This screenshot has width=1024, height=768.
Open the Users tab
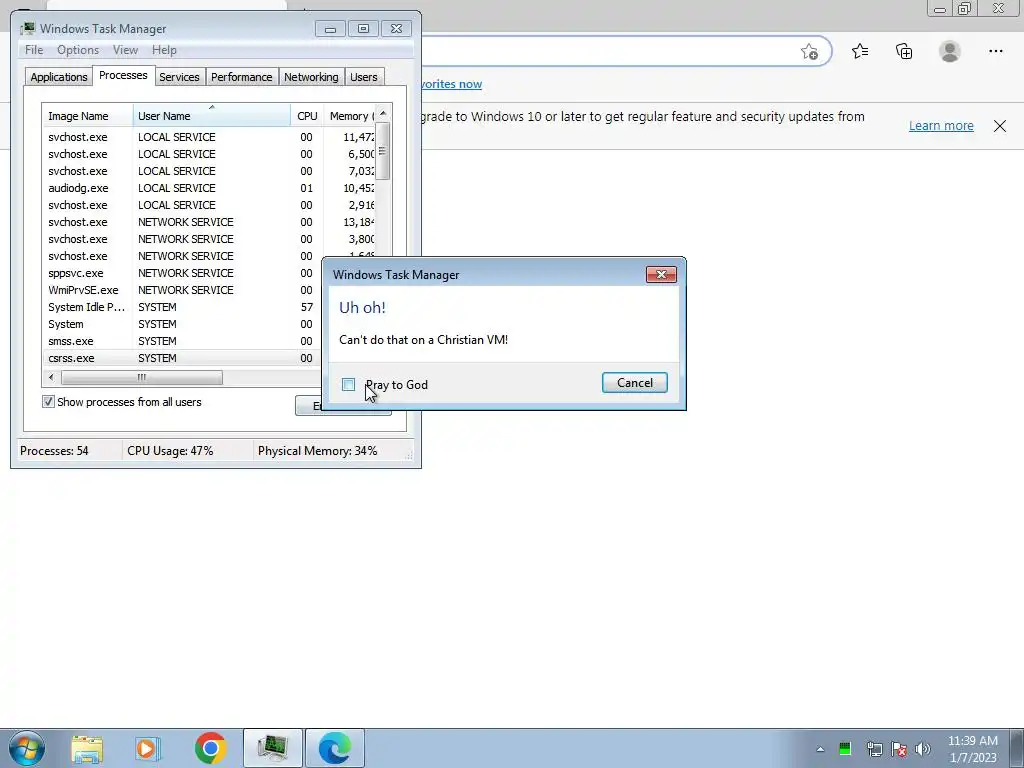[x=363, y=77]
